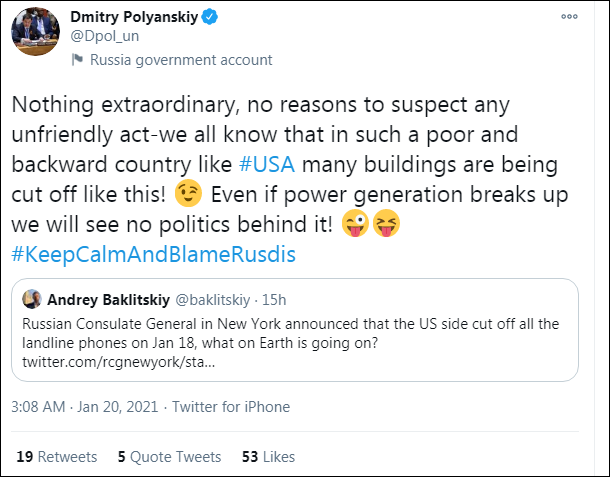Screen dimensions: 610x477
Task: Open the Russia government account label
Action: click(181, 60)
